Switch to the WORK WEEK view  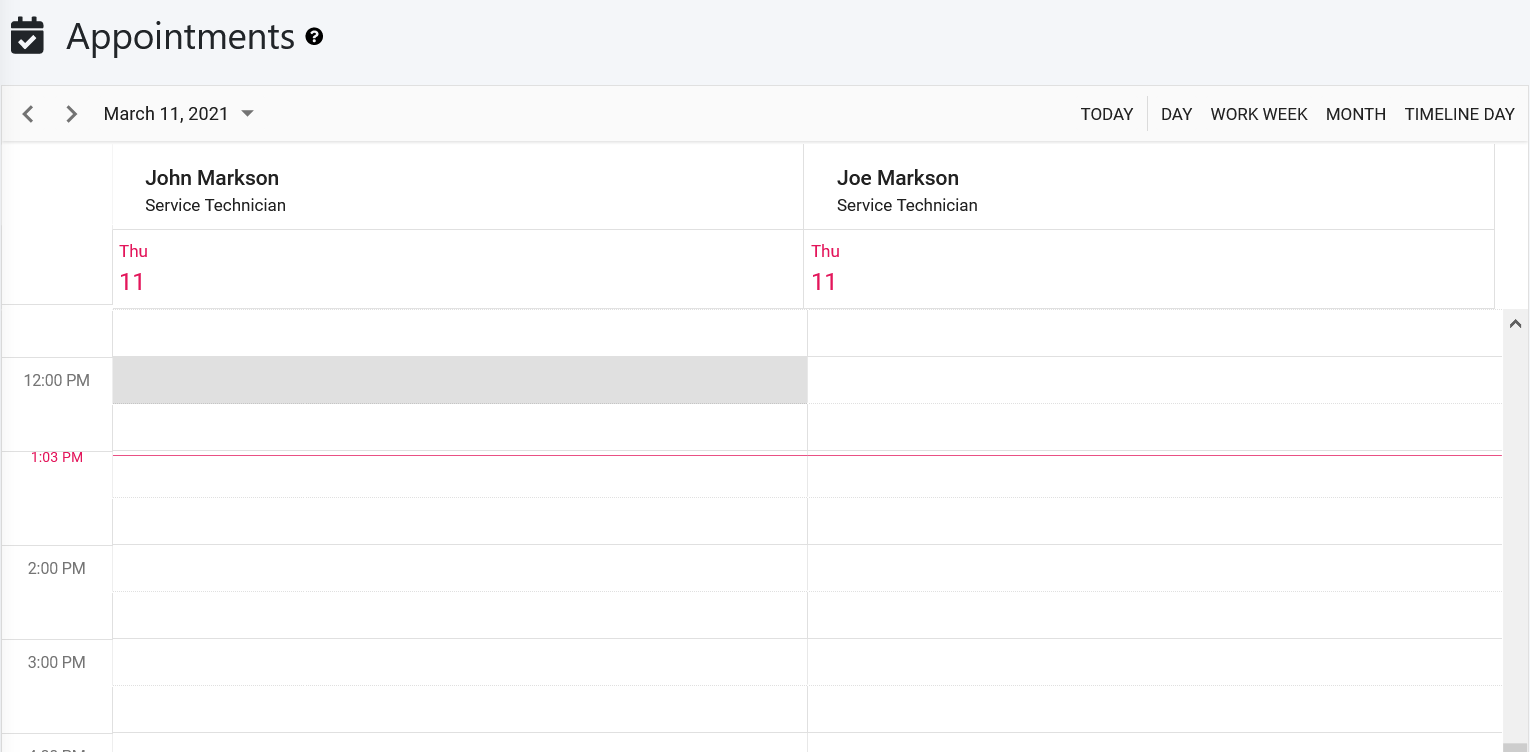click(x=1259, y=113)
